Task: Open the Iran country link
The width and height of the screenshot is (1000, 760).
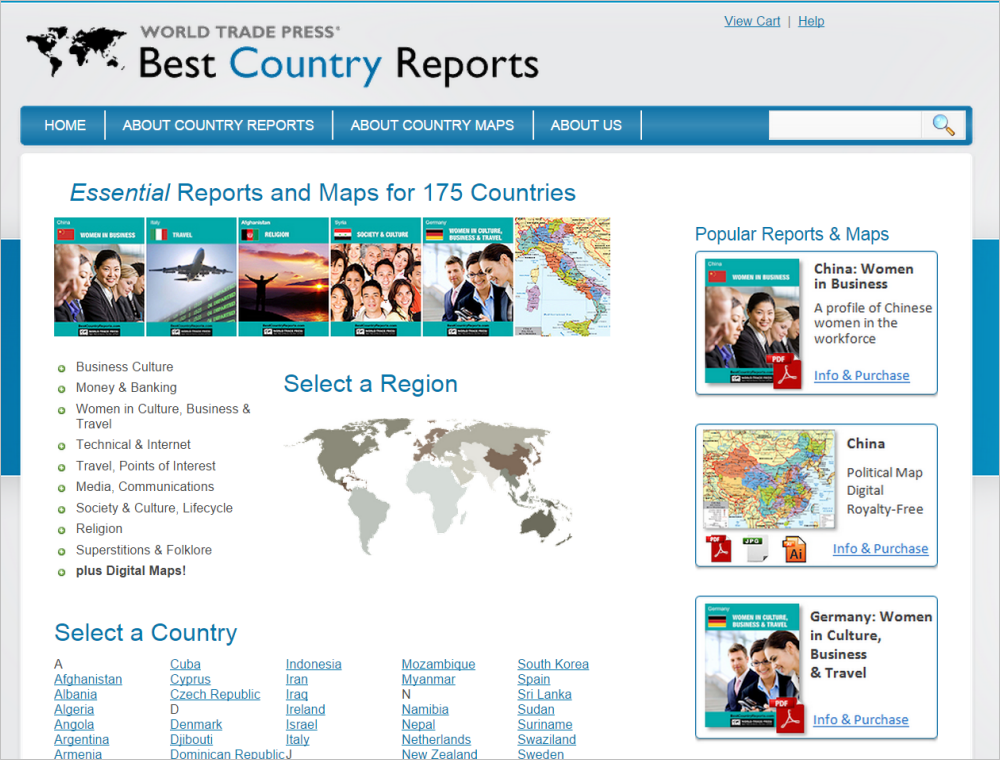Action: 297,680
